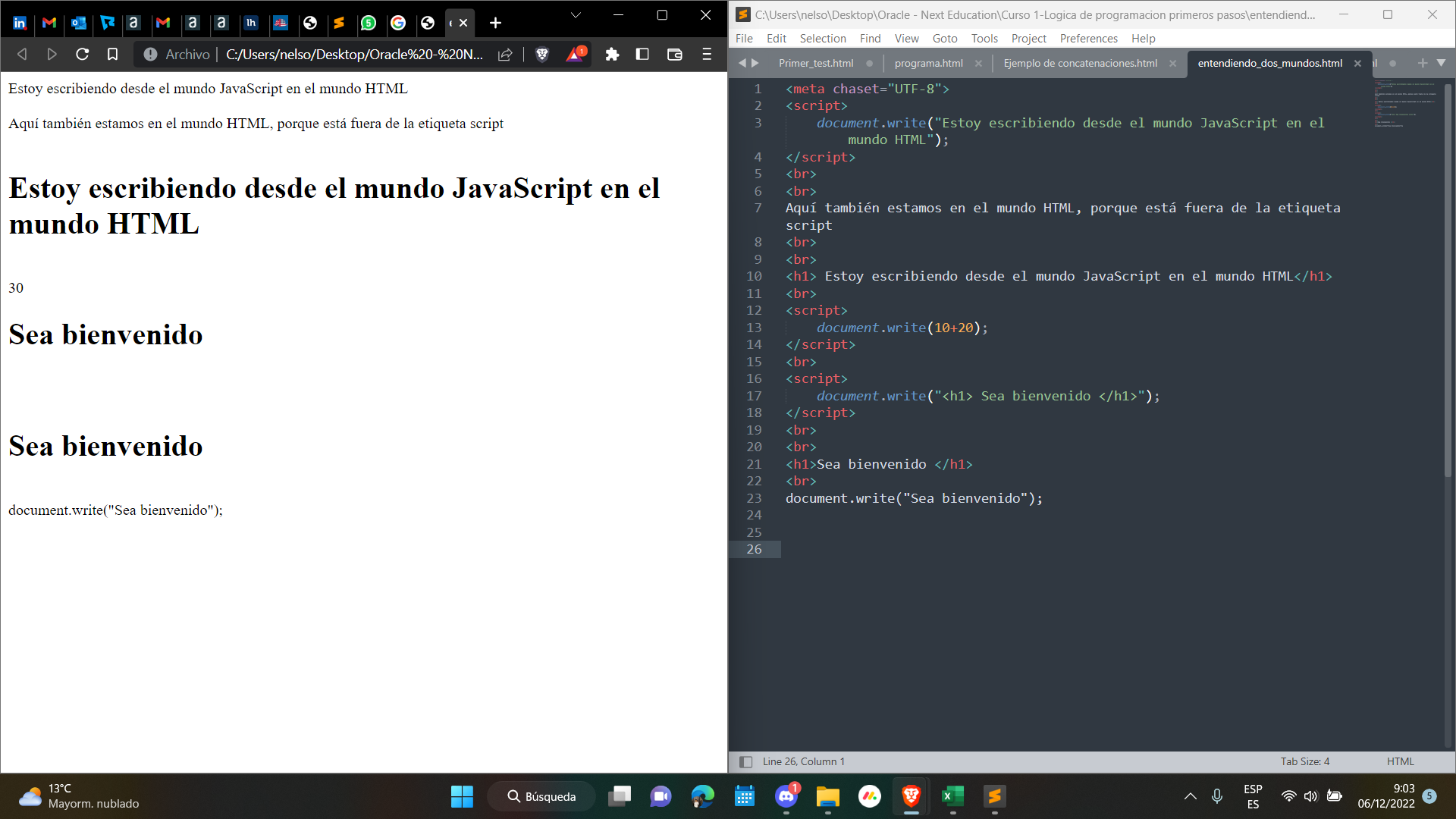
Task: Open Excel from taskbar
Action: [952, 796]
